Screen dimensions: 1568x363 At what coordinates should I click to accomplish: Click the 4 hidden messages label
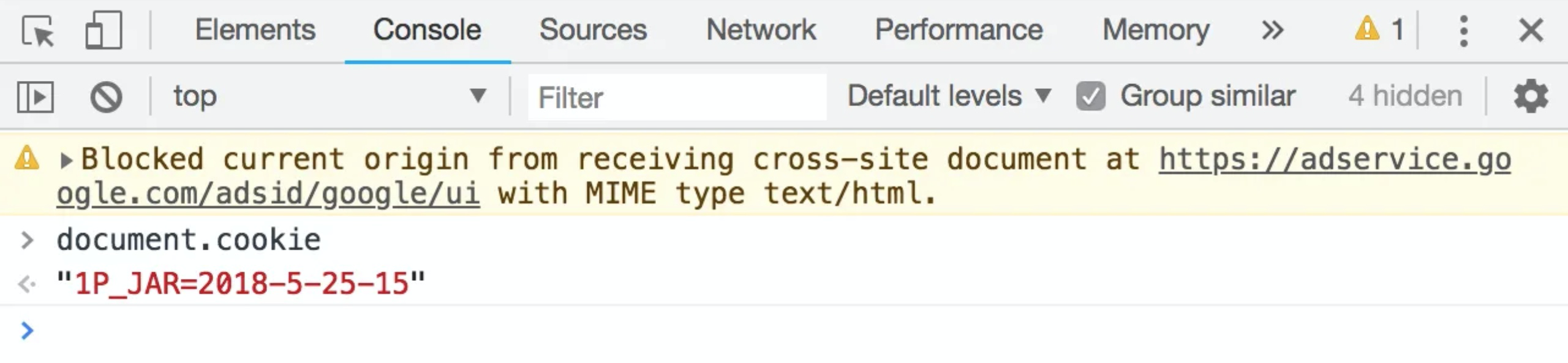tap(1405, 96)
